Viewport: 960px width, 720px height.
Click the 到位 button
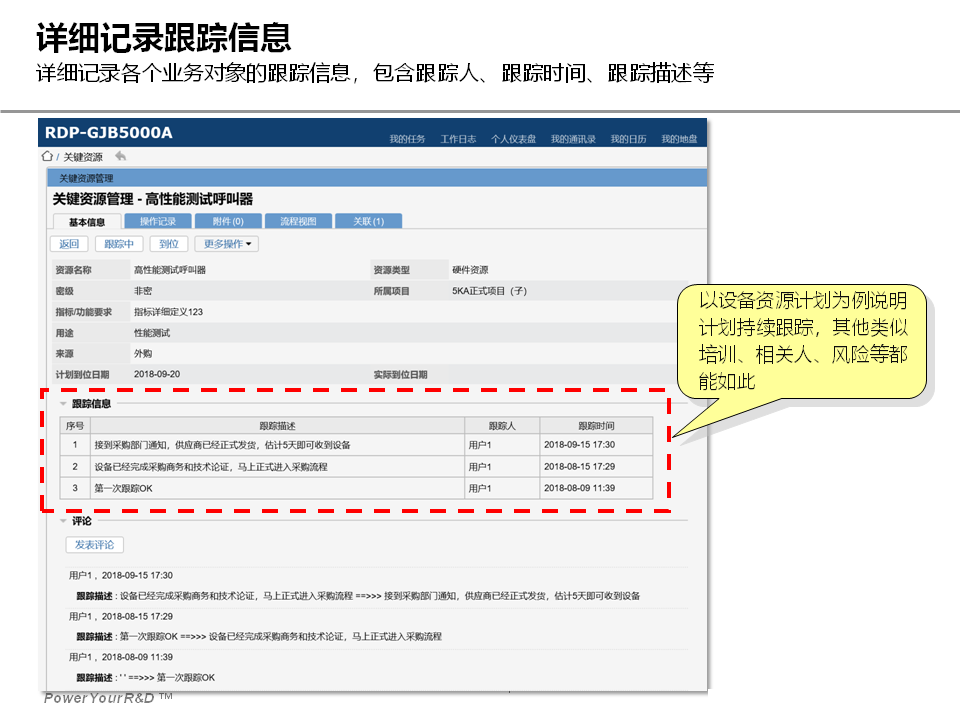click(x=169, y=244)
